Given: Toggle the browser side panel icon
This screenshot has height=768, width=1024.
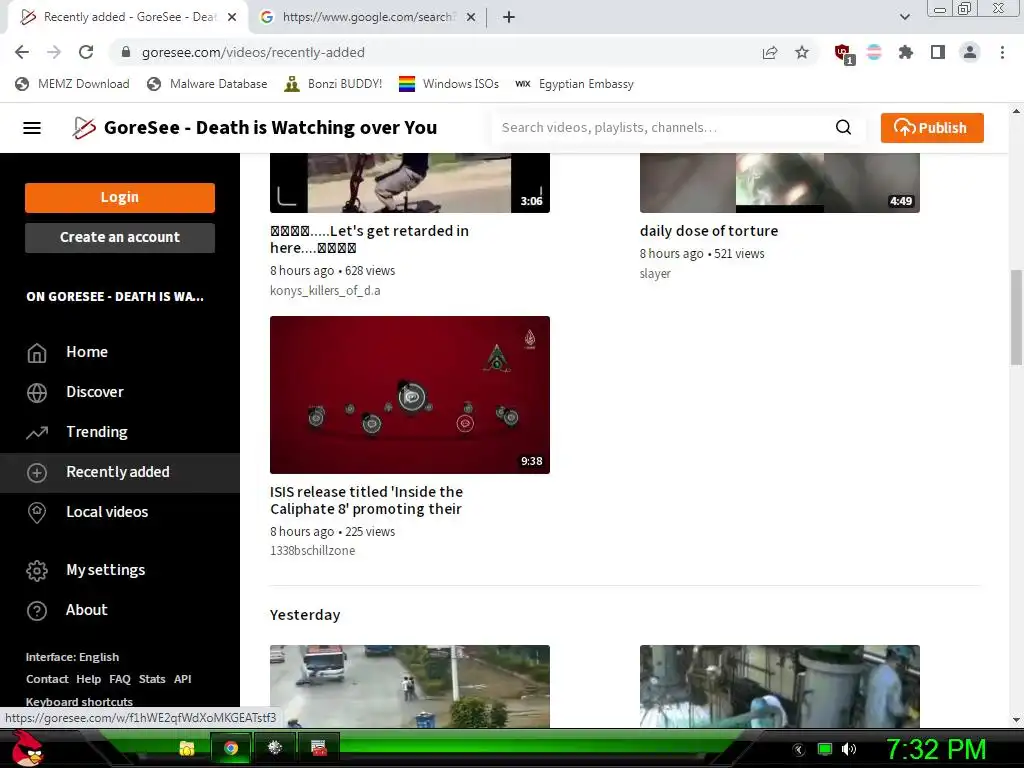Looking at the screenshot, I should [938, 52].
